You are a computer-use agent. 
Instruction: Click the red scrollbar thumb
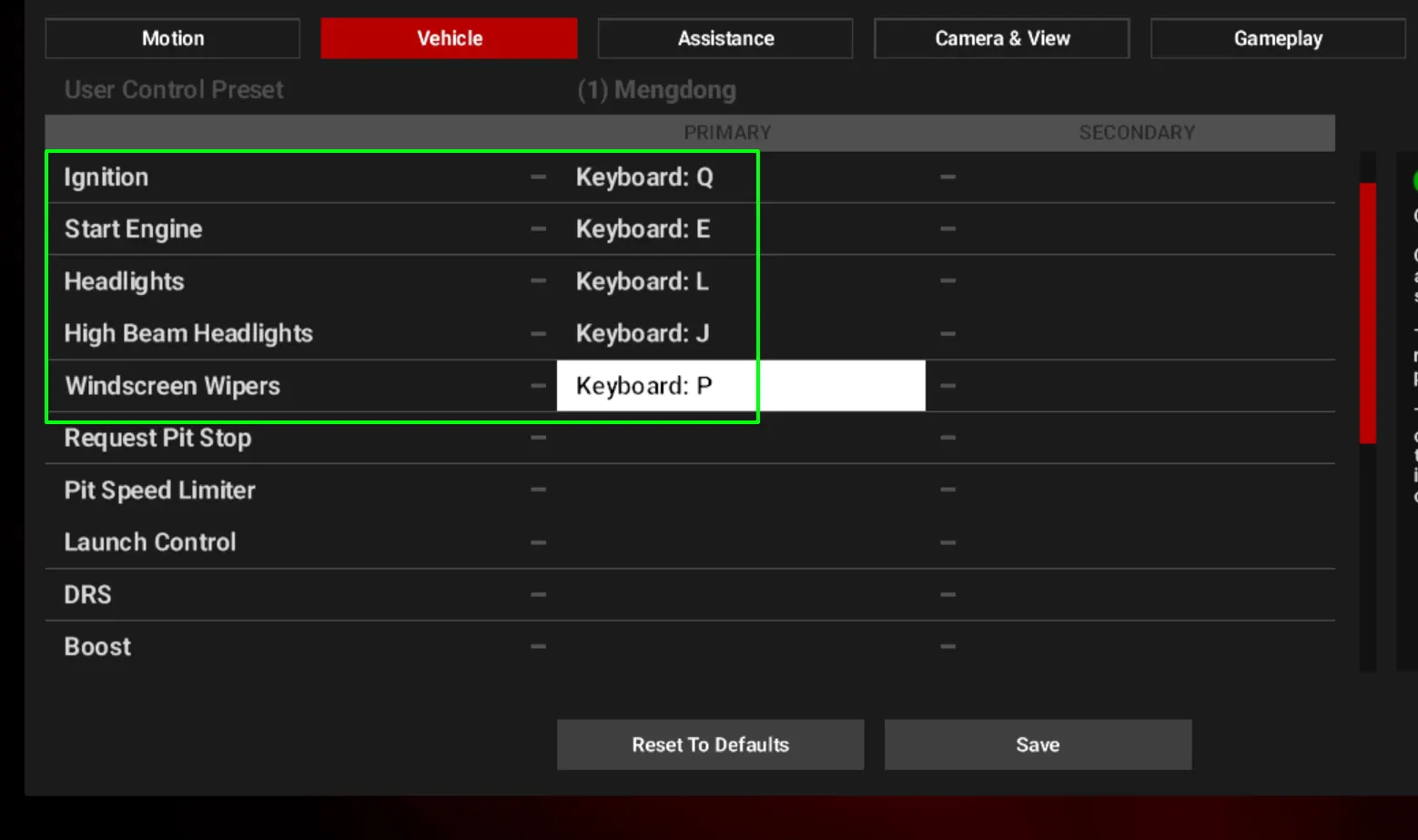1367,313
